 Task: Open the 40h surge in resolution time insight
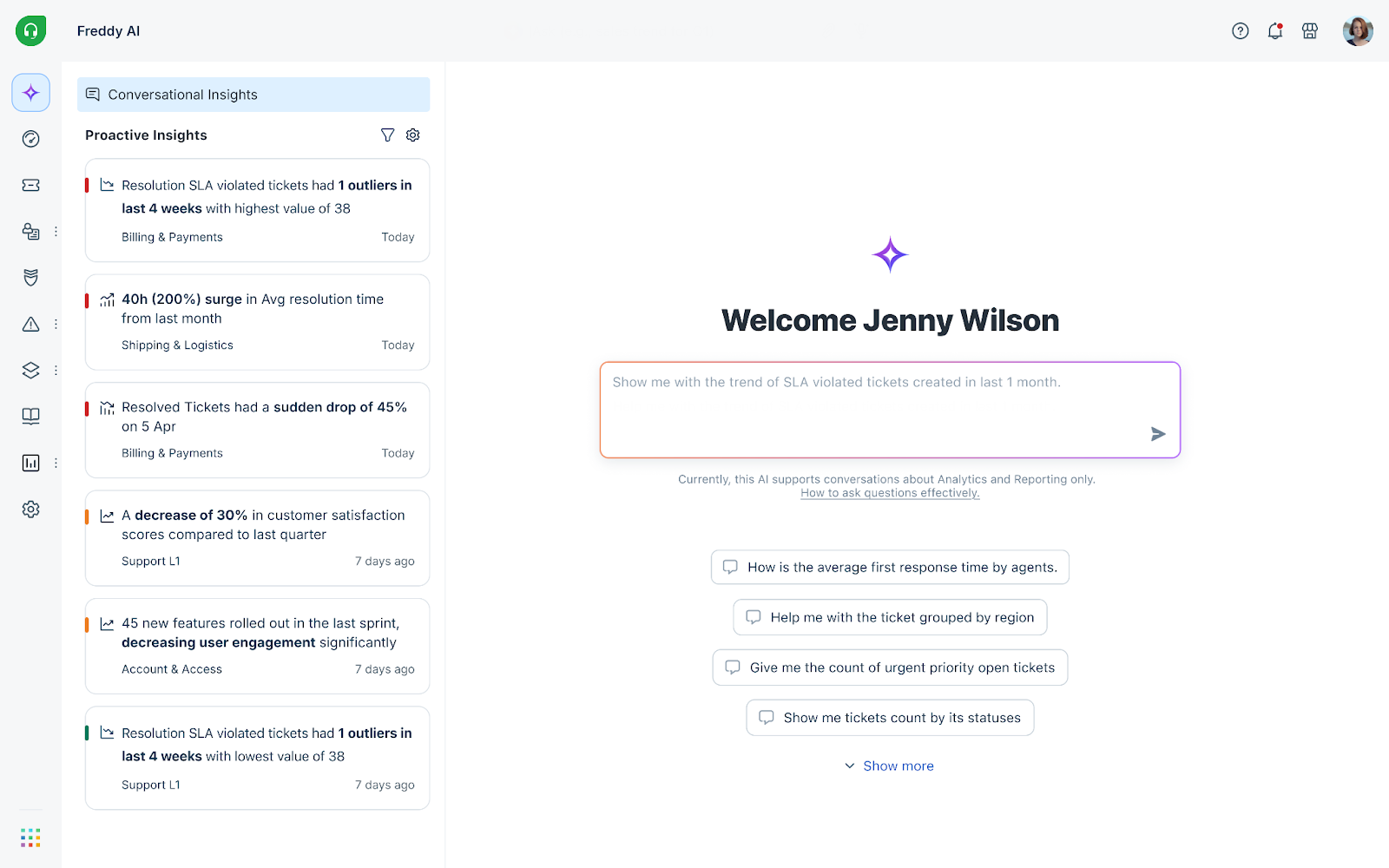pos(257,322)
